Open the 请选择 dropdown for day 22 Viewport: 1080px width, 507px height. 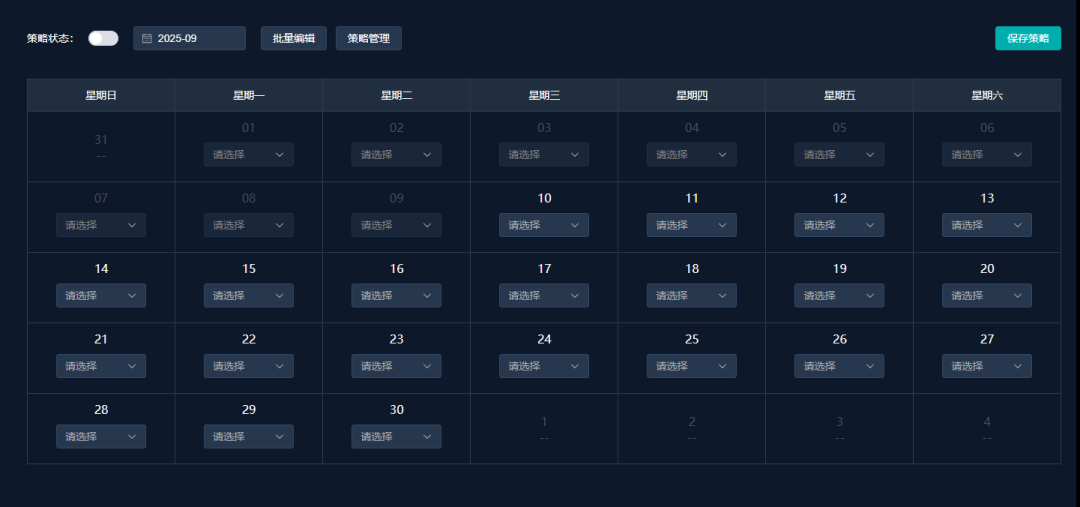[249, 366]
